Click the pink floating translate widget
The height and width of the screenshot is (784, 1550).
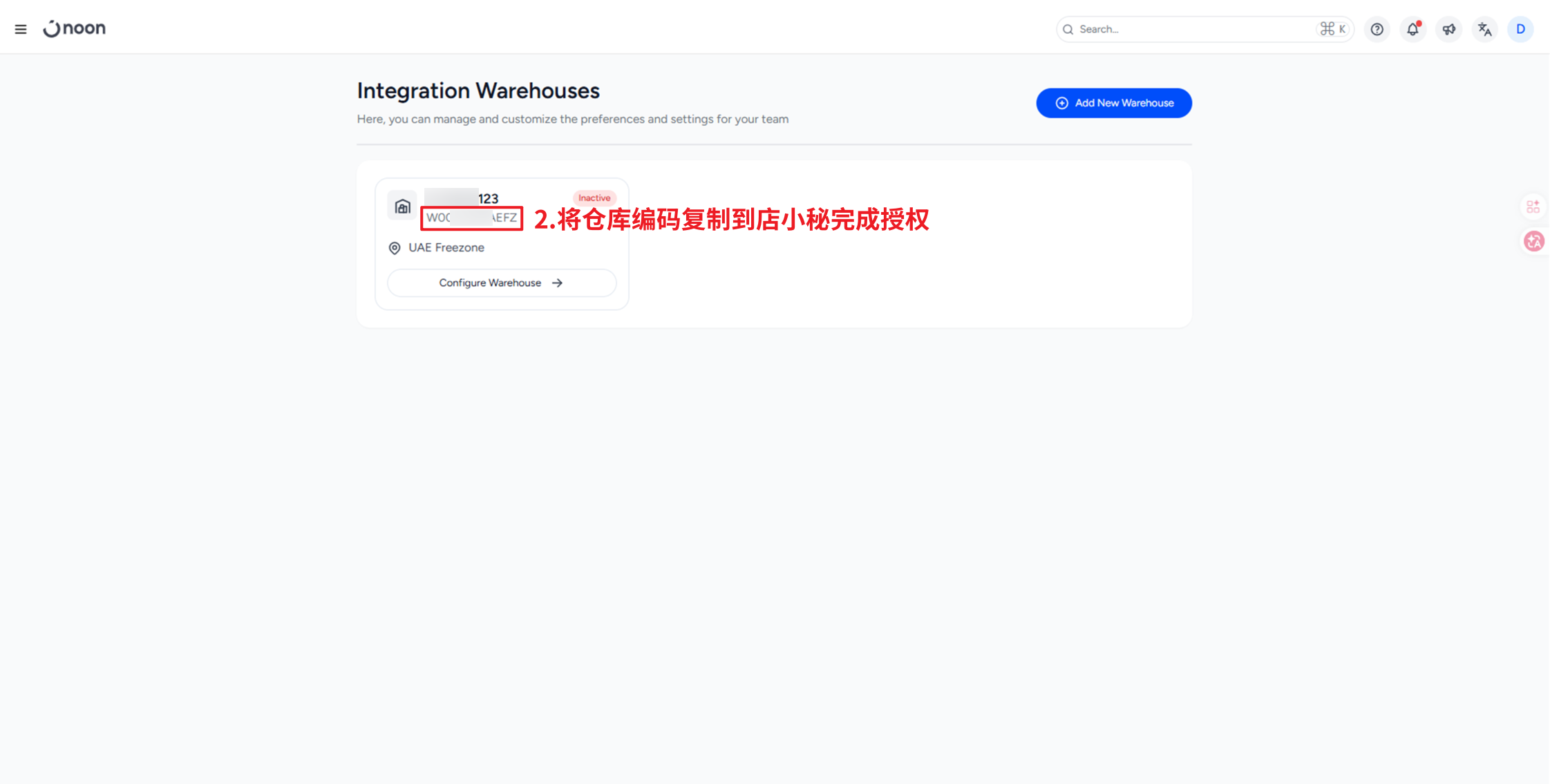coord(1533,241)
